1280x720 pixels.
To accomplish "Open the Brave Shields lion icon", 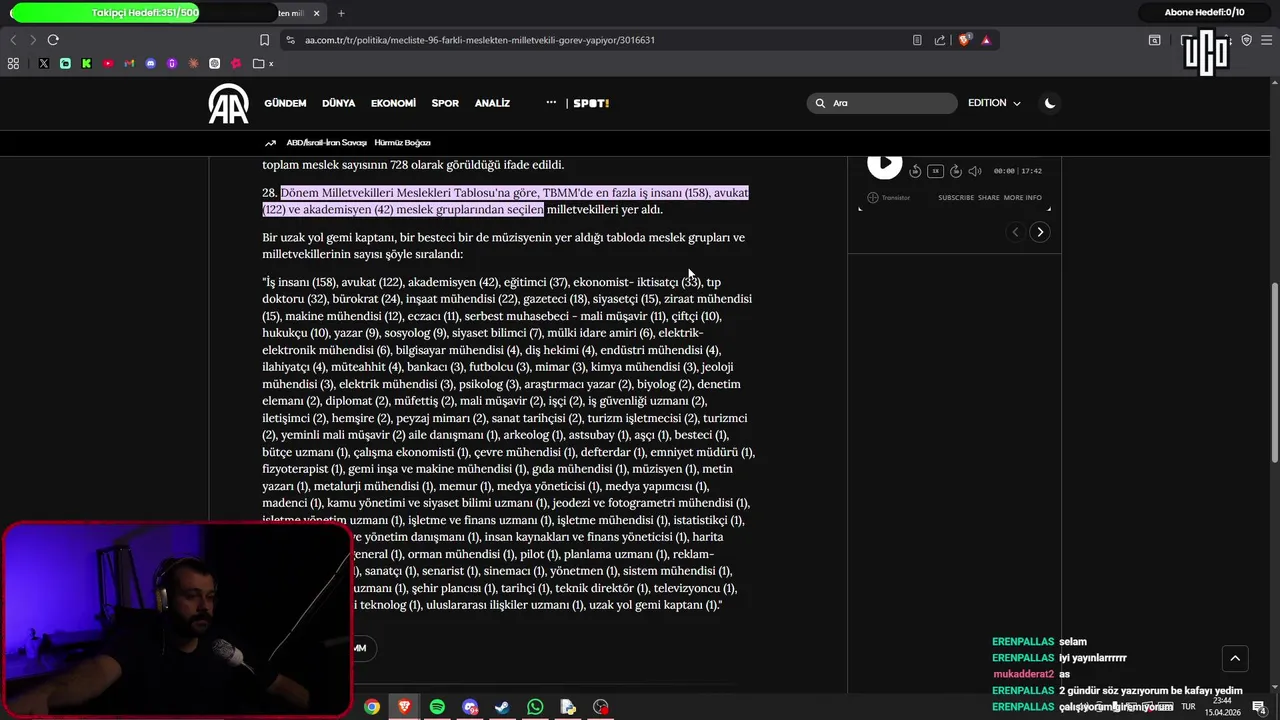I will pyautogui.click(x=964, y=40).
